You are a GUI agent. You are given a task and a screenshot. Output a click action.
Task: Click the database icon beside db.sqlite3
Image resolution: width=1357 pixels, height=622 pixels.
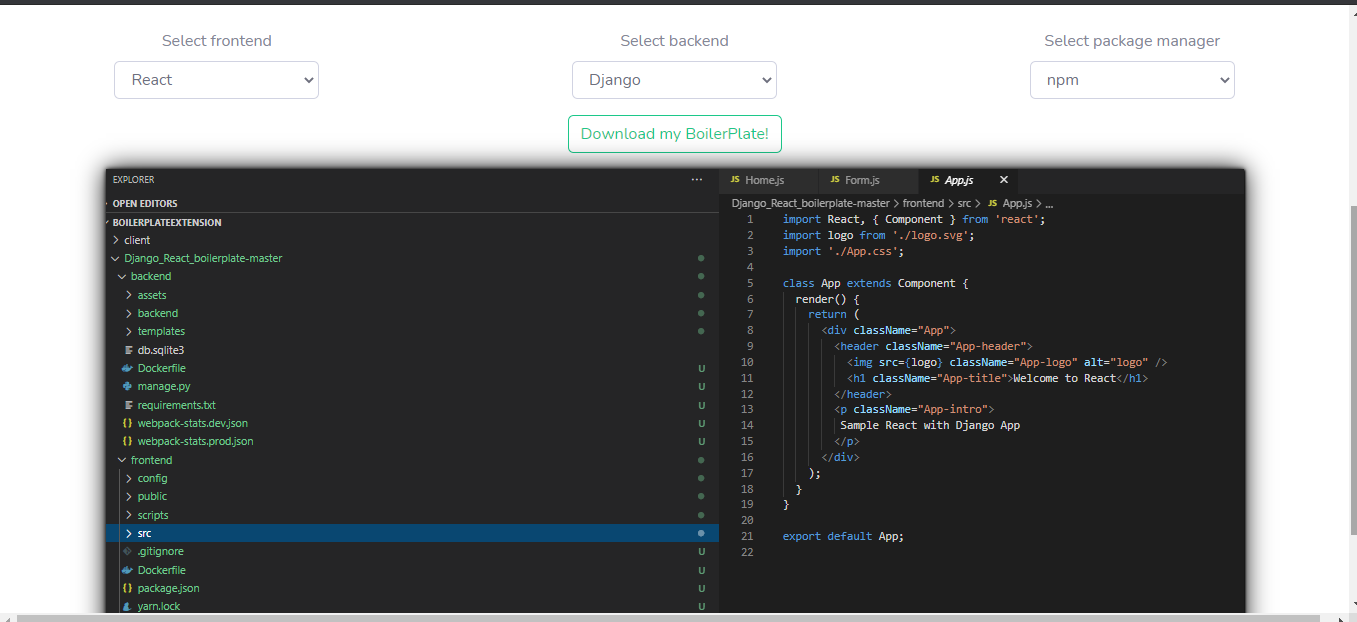point(128,350)
